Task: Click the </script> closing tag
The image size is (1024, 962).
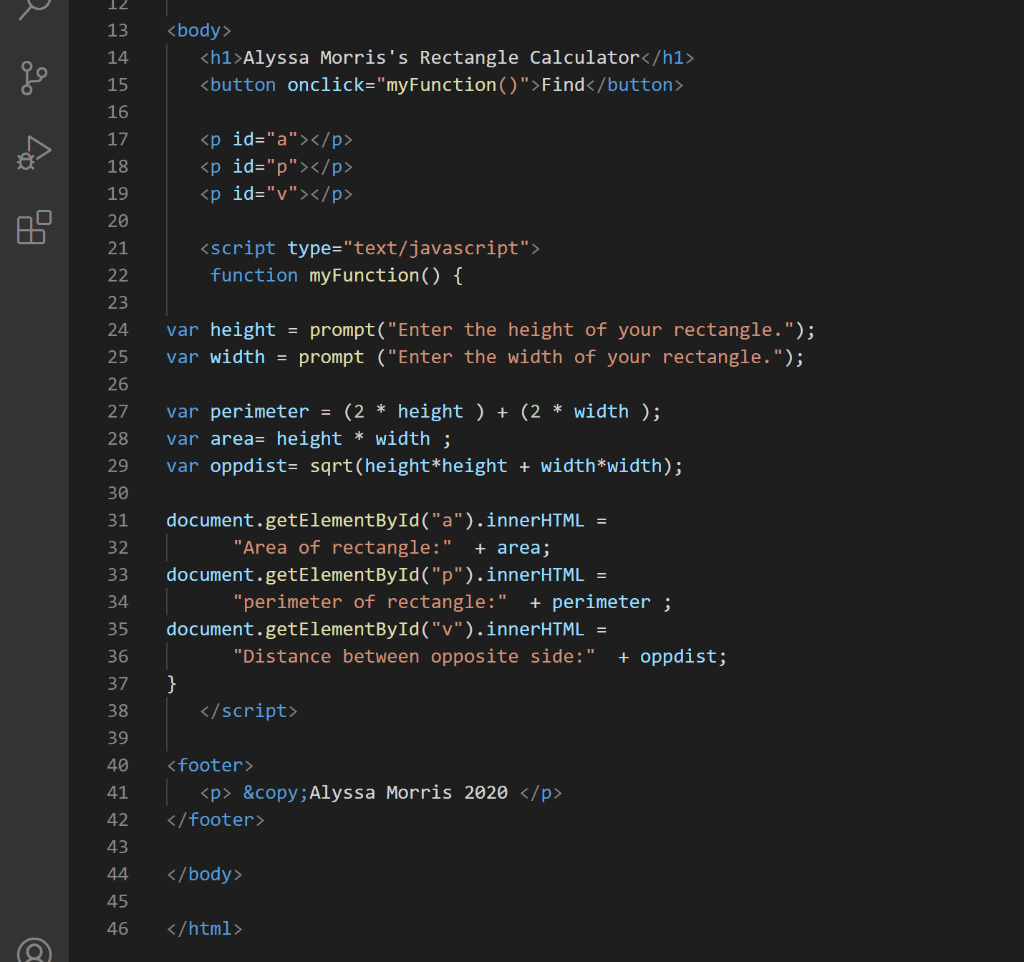Action: tap(249, 711)
